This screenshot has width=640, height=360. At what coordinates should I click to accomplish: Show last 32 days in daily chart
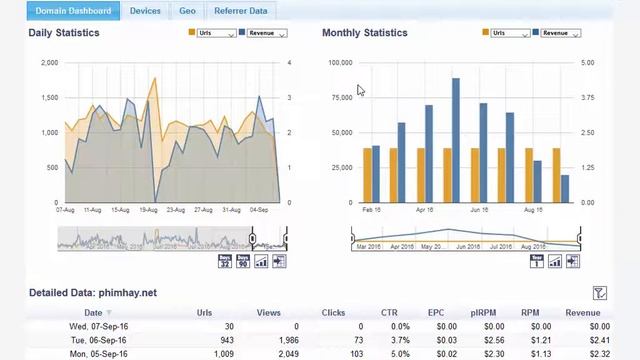click(225, 261)
